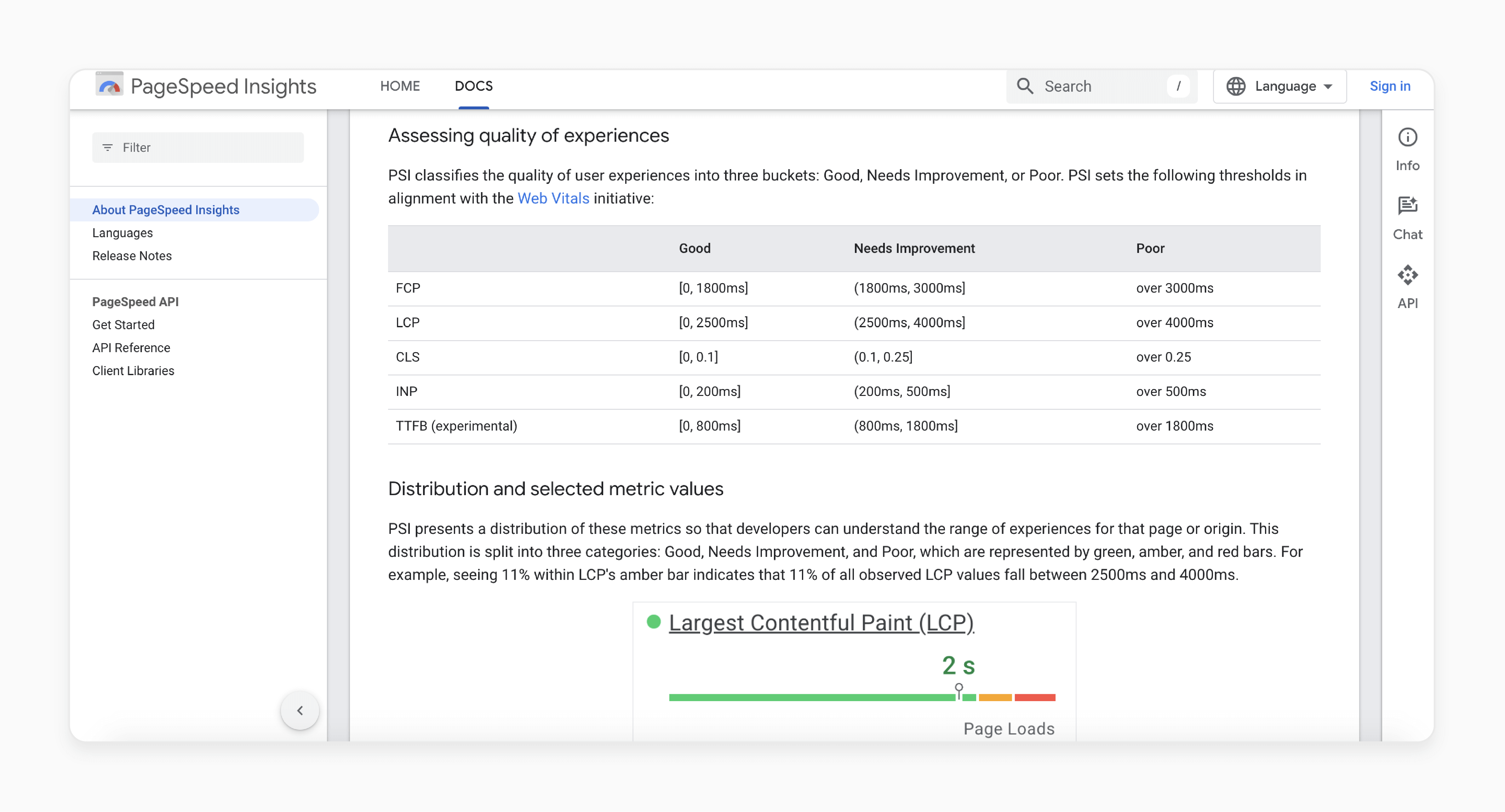
Task: Open the Info panel icon
Action: click(x=1407, y=137)
